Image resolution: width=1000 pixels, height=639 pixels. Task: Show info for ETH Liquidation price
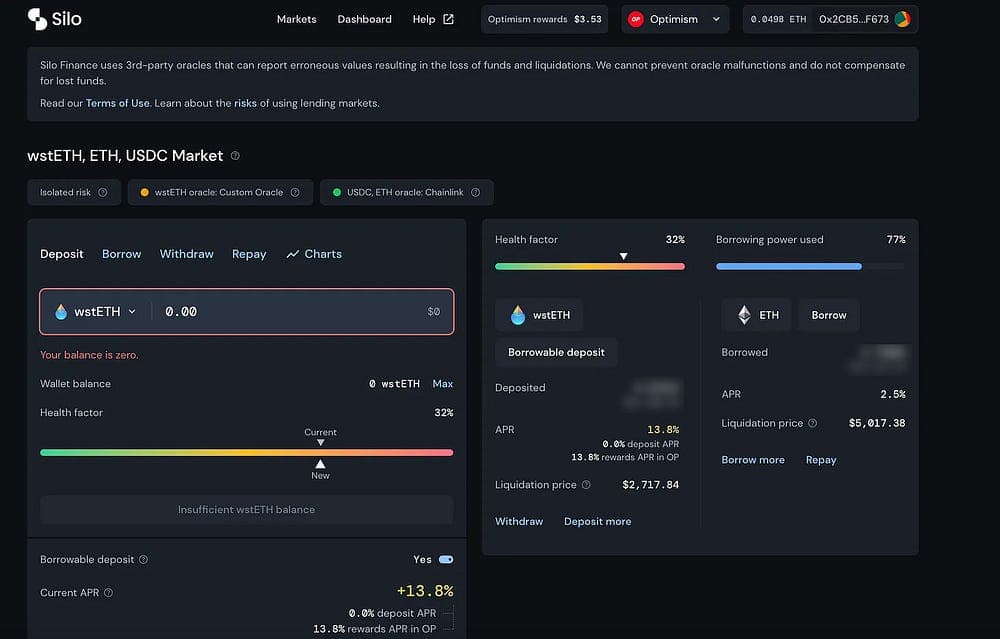(x=812, y=423)
